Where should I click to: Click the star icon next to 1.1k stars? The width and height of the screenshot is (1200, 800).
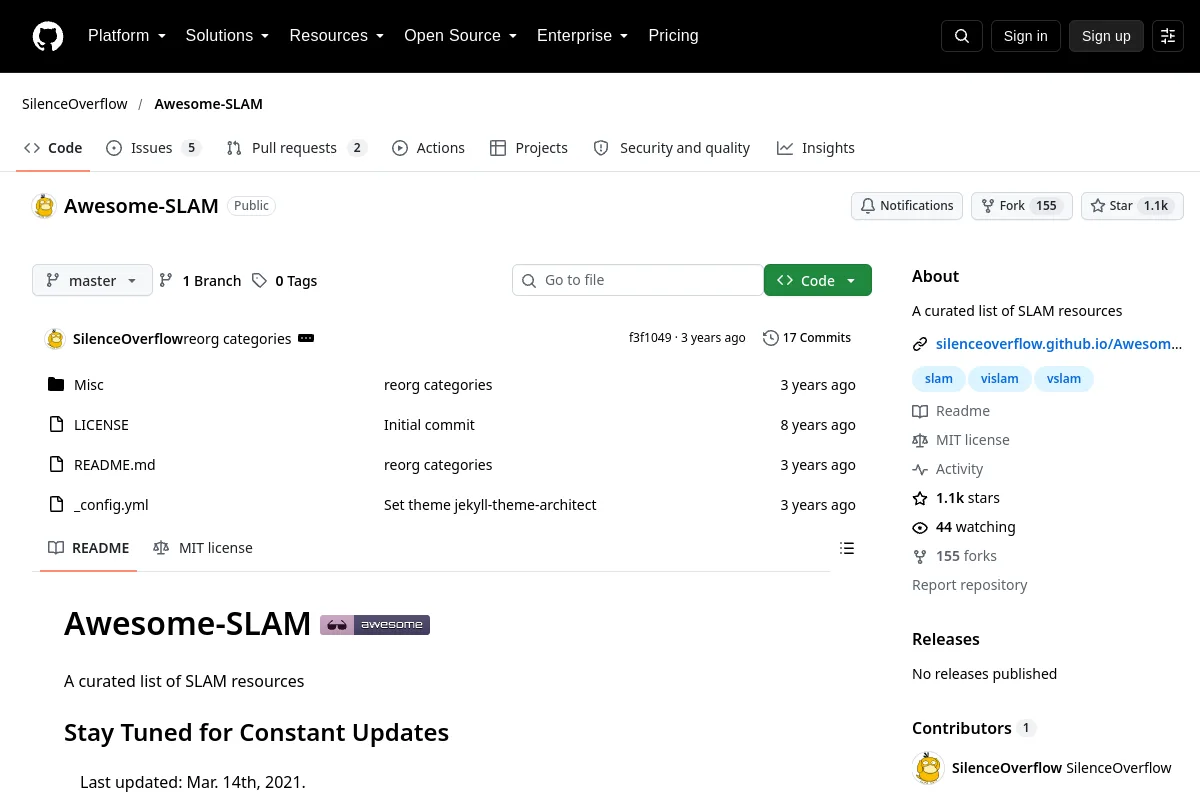[x=920, y=498]
